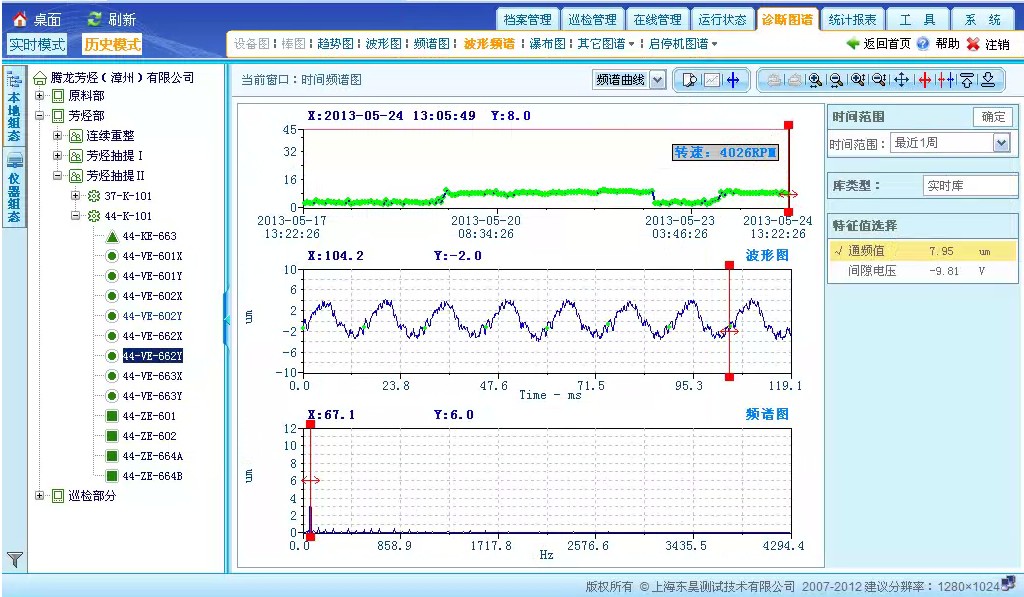Click the 返回首页 link
The width and height of the screenshot is (1024, 597).
click(878, 44)
